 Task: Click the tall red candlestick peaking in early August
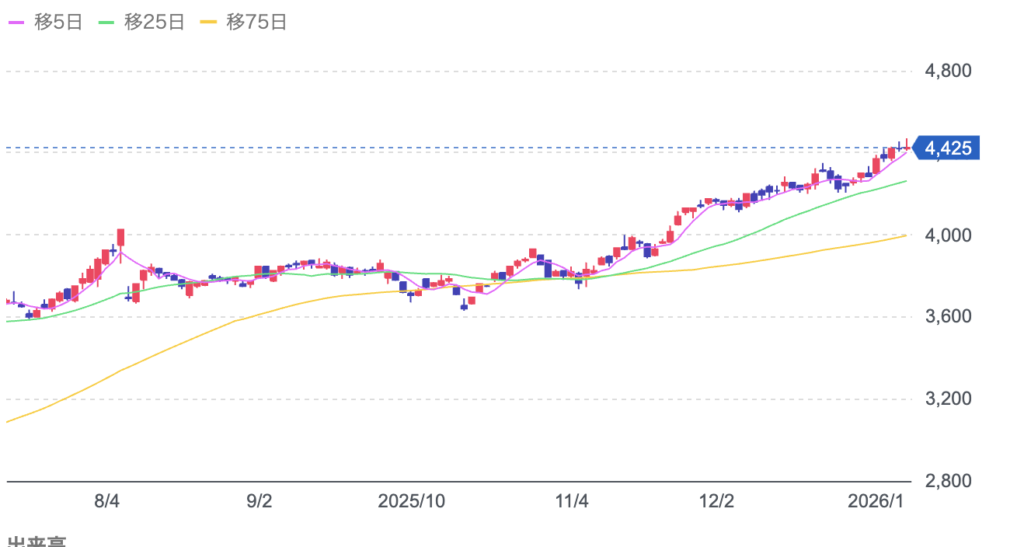[120, 237]
